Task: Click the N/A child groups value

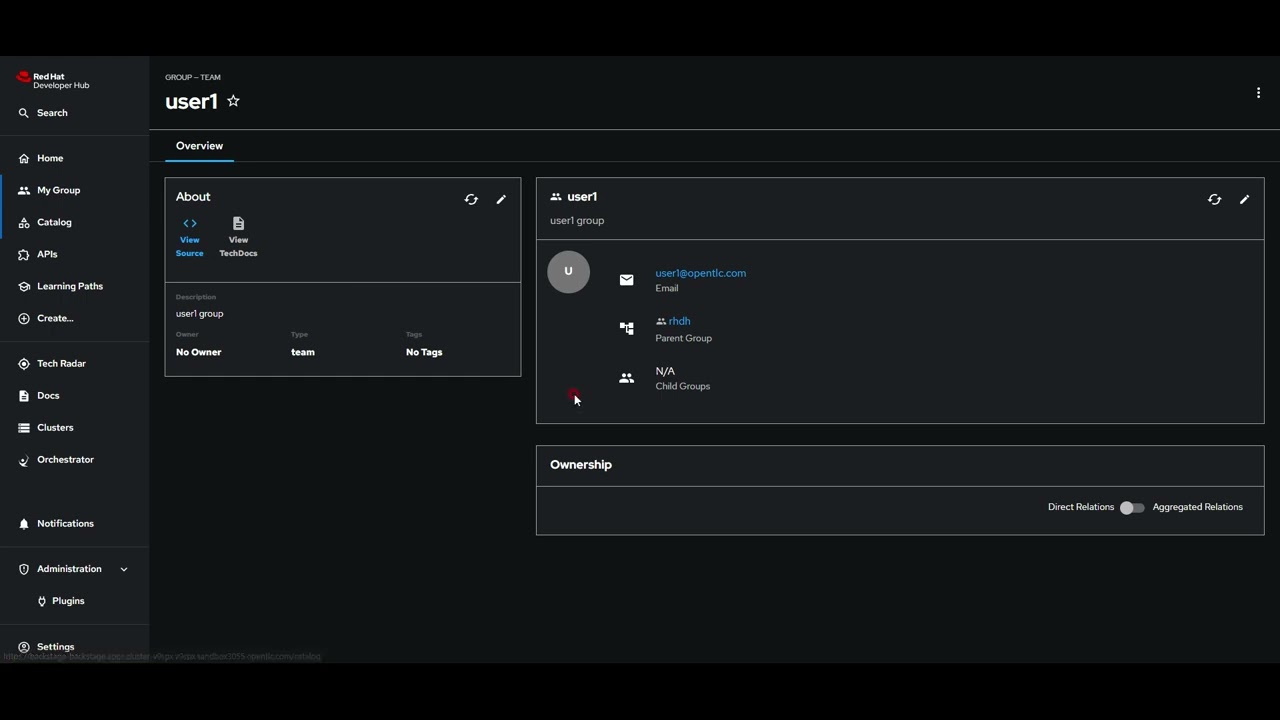Action: pyautogui.click(x=664, y=371)
